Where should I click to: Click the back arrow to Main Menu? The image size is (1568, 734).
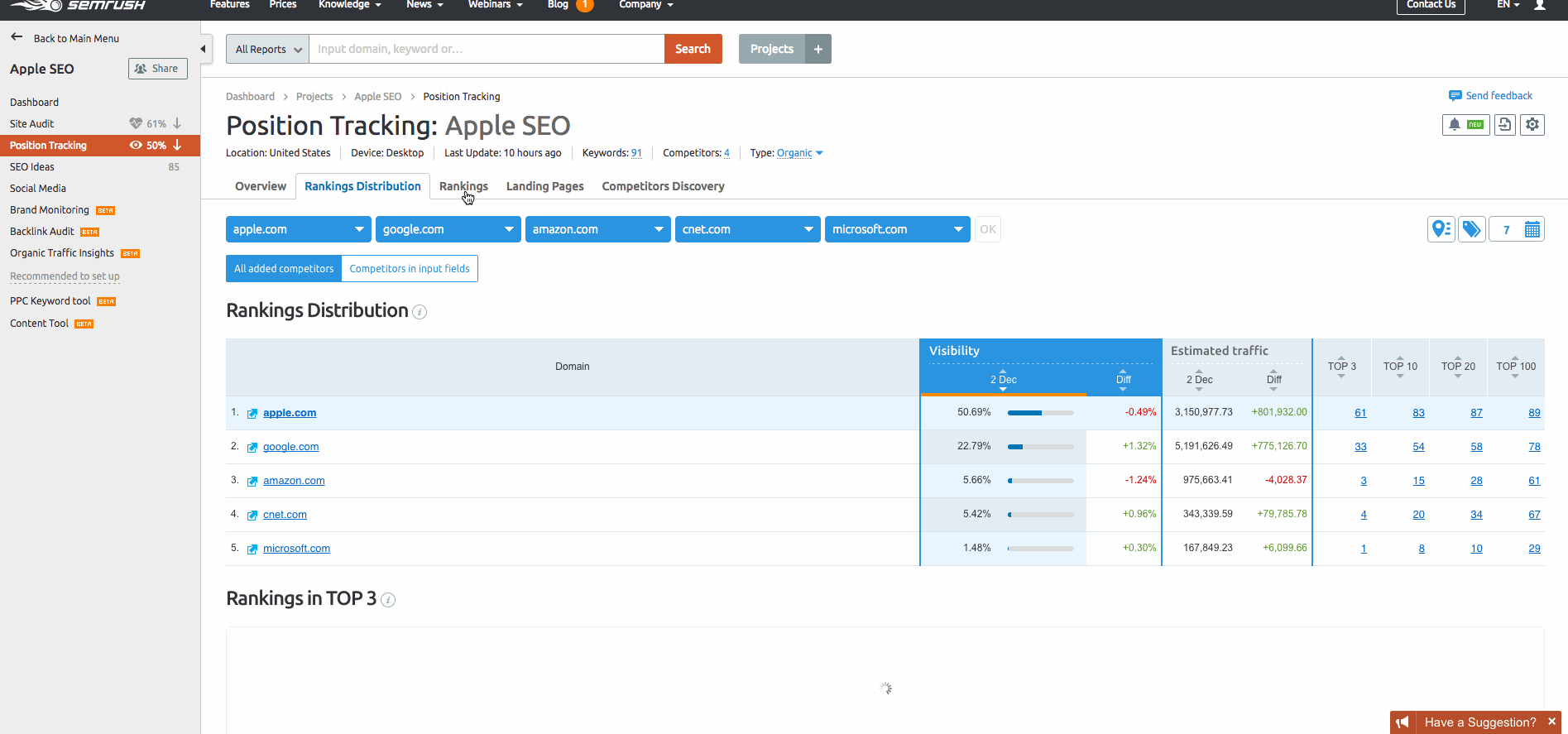tap(17, 37)
